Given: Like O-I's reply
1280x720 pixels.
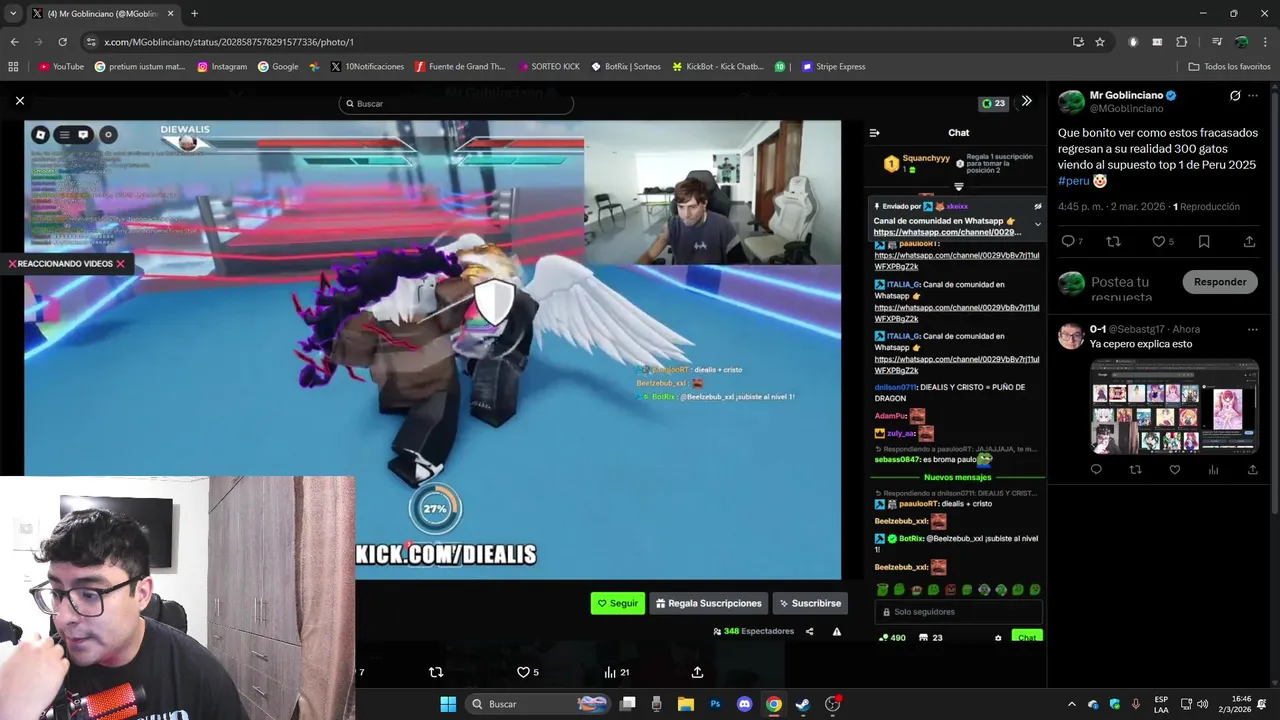Looking at the screenshot, I should pyautogui.click(x=1174, y=469).
